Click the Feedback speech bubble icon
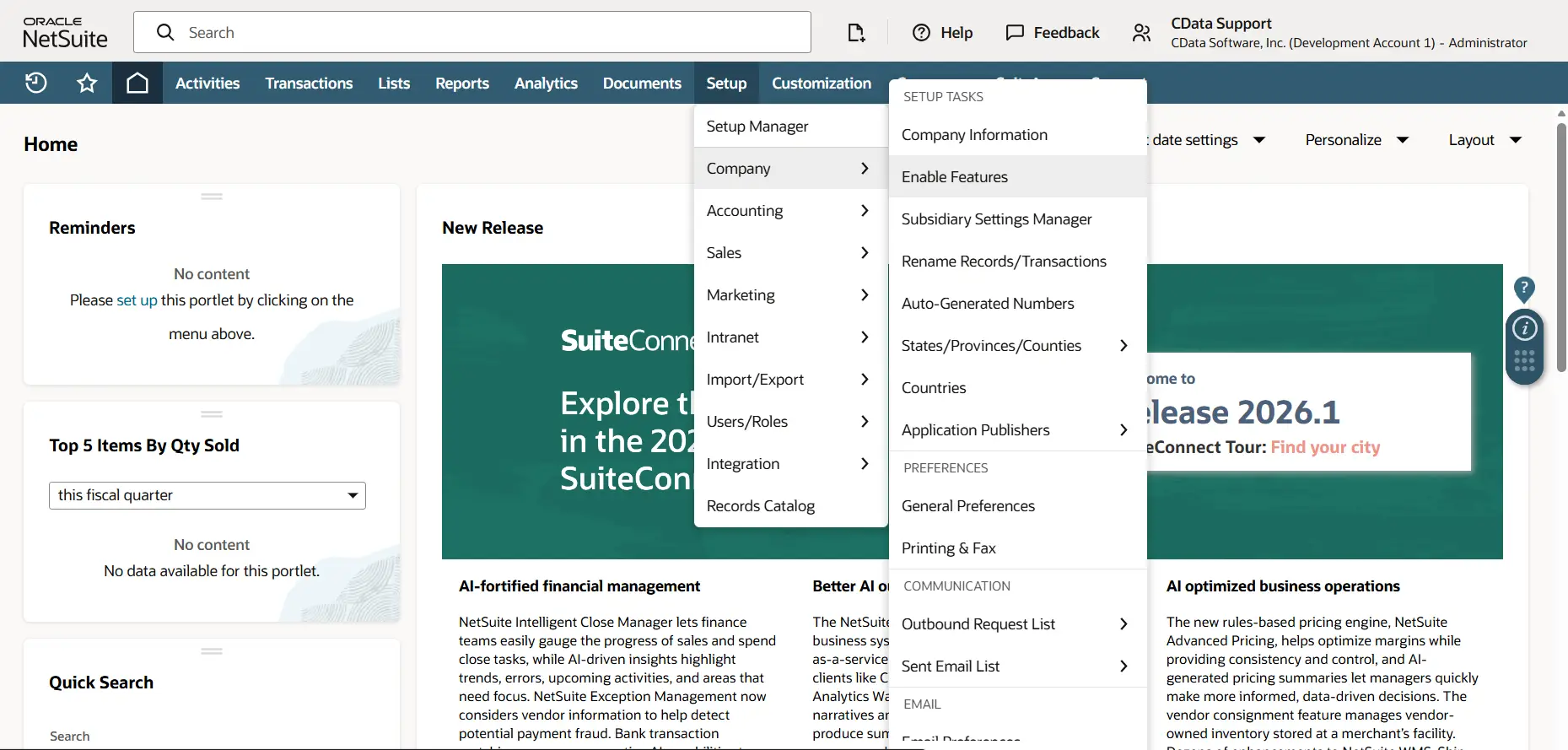The width and height of the screenshot is (1568, 750). click(x=1015, y=33)
